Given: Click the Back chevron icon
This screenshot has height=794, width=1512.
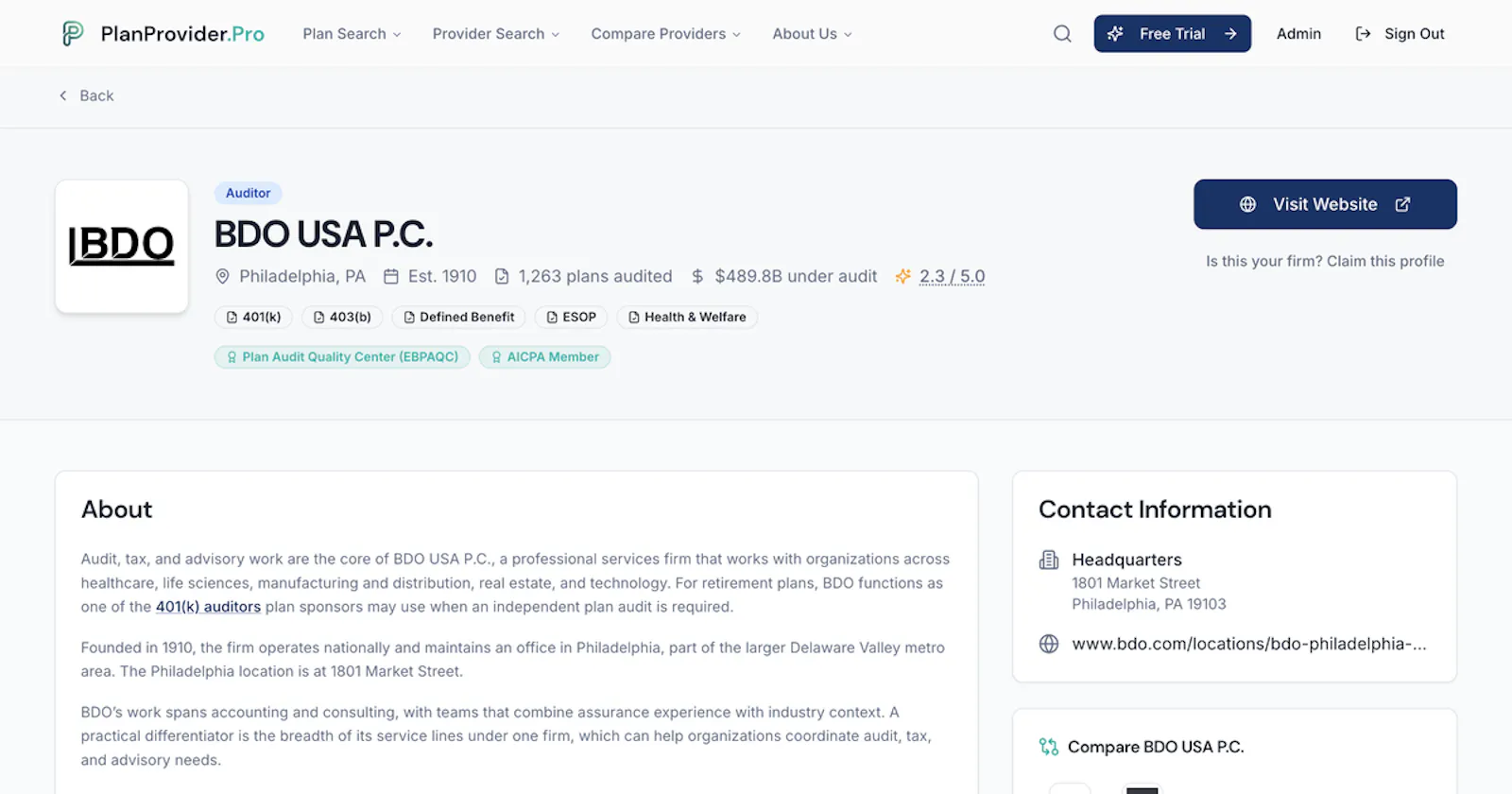Looking at the screenshot, I should (x=63, y=95).
